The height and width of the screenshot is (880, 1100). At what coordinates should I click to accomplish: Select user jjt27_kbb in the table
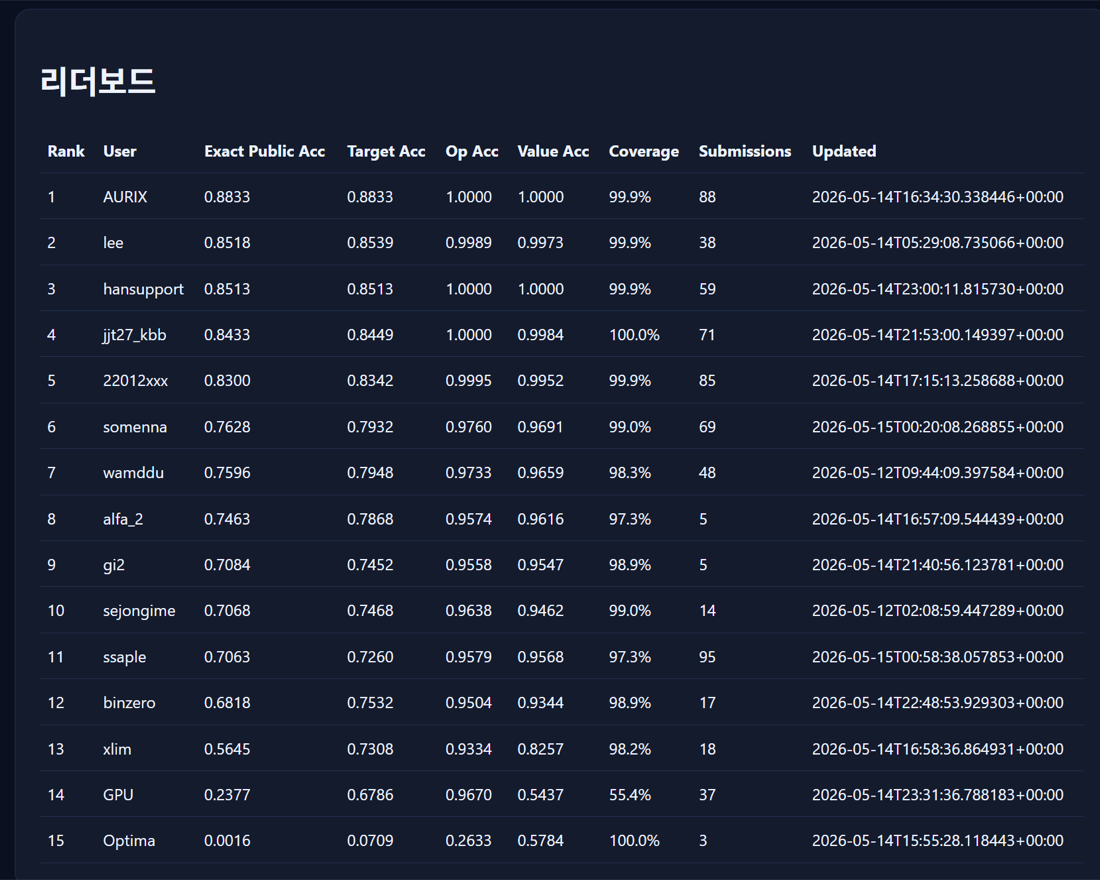tap(135, 335)
